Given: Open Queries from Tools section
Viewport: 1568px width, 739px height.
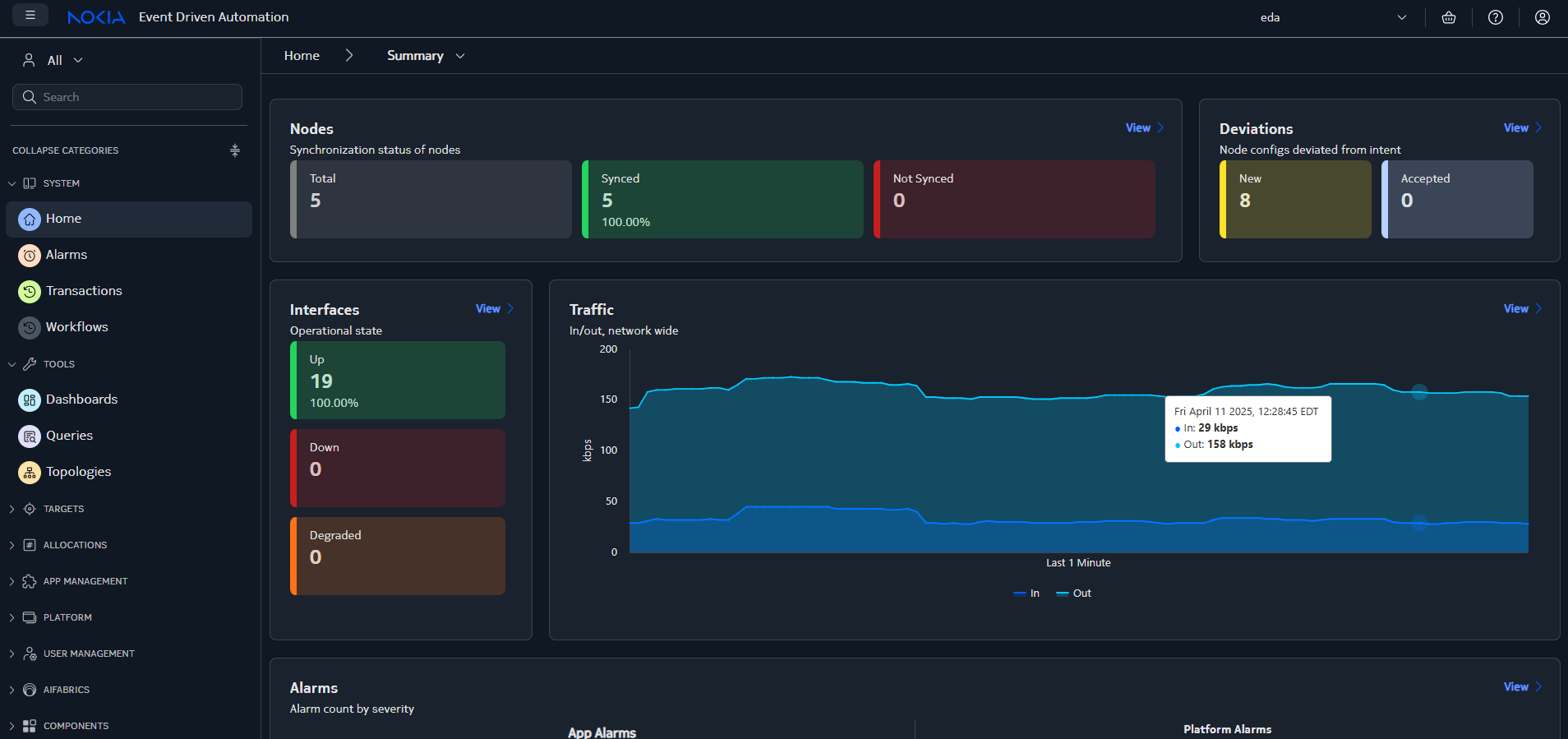Looking at the screenshot, I should [69, 436].
